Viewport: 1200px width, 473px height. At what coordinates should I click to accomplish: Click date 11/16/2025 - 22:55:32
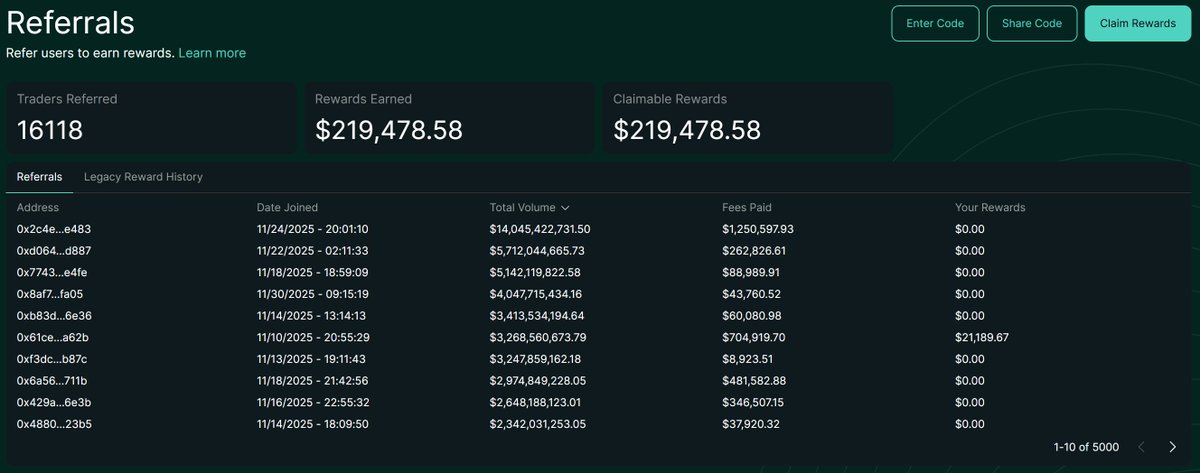(313, 402)
